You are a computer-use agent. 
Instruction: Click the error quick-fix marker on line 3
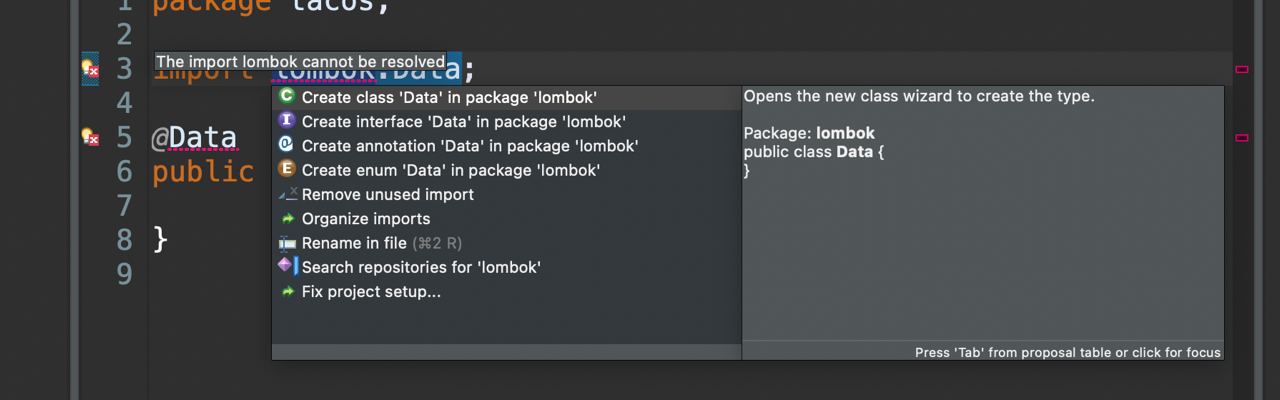coord(90,69)
